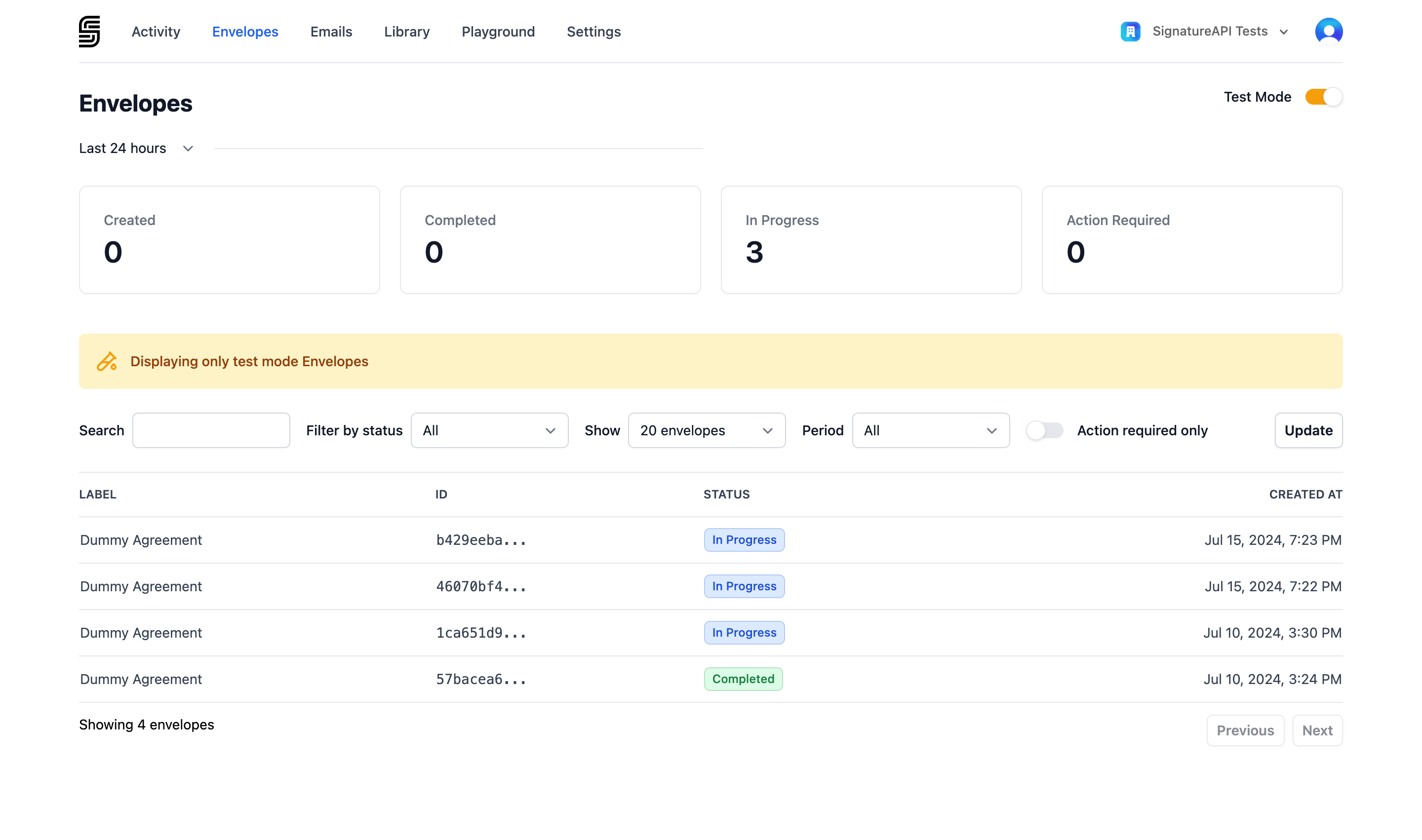Screen dimensions: 1422x840
Task: Click the In Progress badge for b429eeba
Action: tap(744, 540)
